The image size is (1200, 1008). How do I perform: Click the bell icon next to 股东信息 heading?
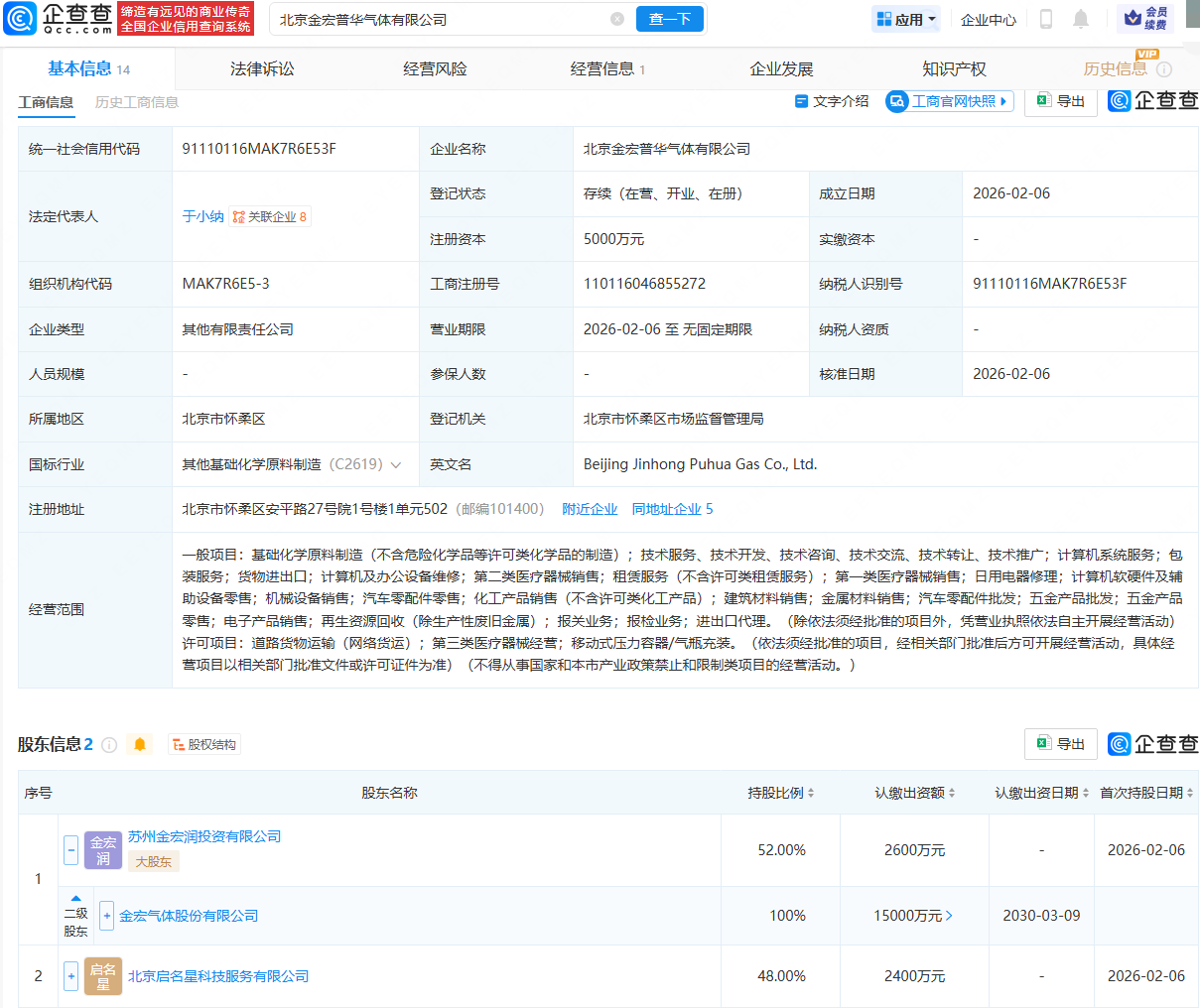(x=139, y=744)
